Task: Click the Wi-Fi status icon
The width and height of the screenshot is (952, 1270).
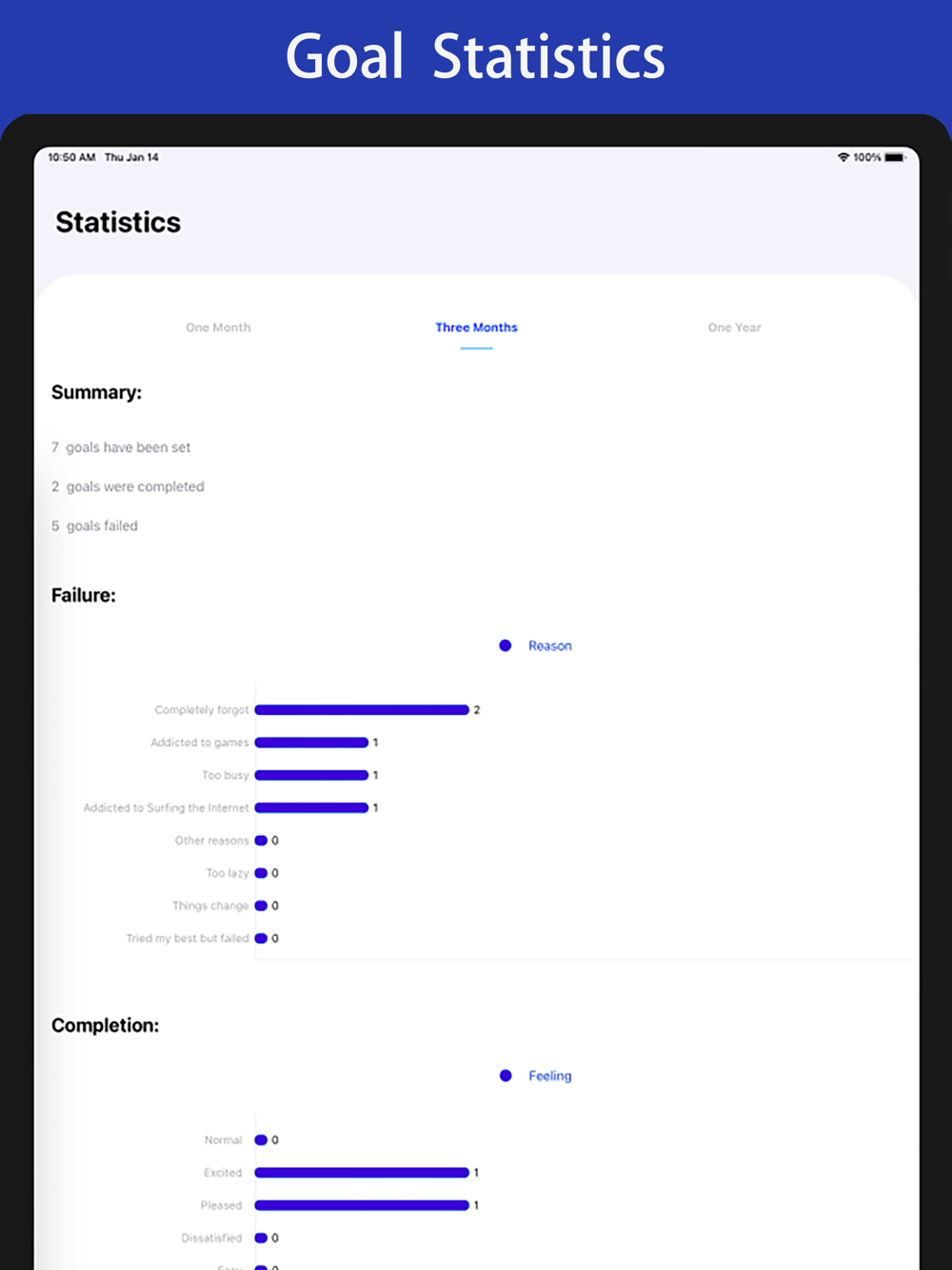Action: click(x=843, y=157)
